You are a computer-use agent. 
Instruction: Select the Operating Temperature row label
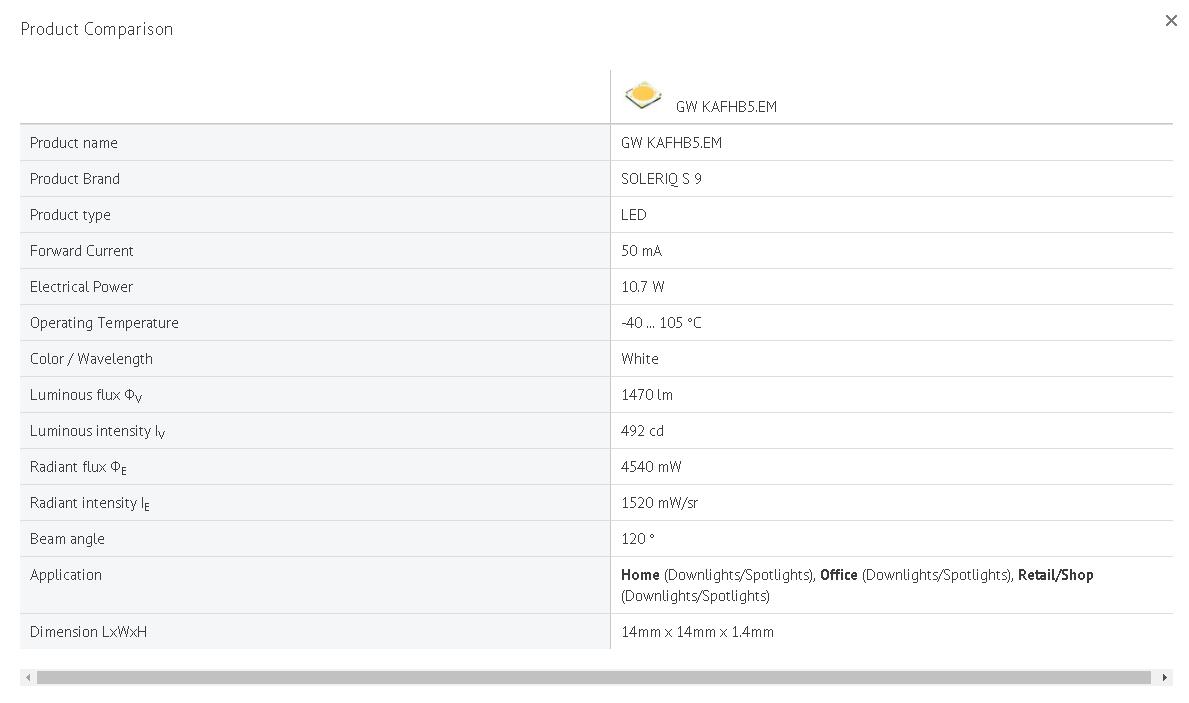click(x=104, y=323)
